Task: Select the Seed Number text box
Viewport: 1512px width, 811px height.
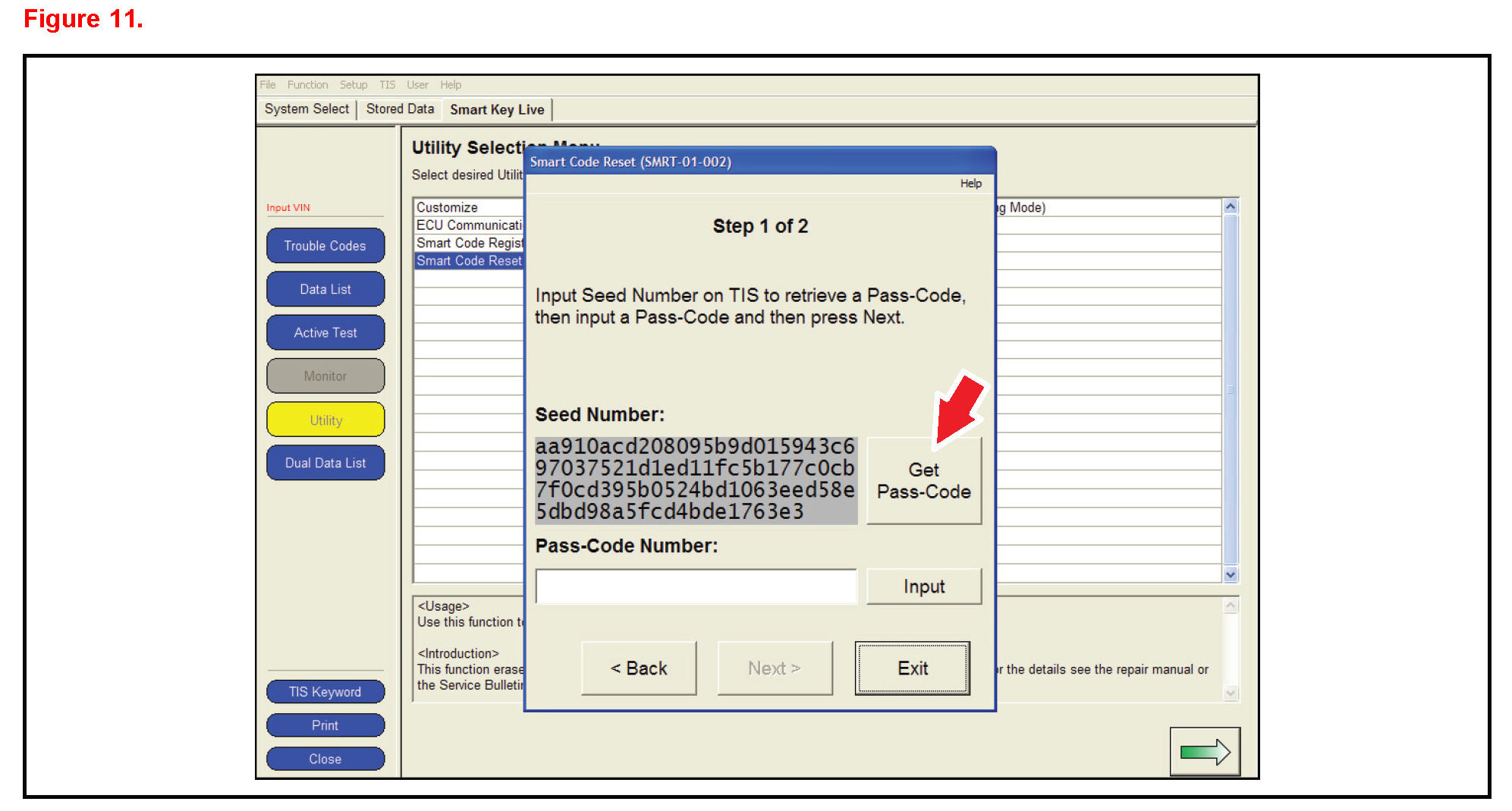Action: click(x=696, y=479)
